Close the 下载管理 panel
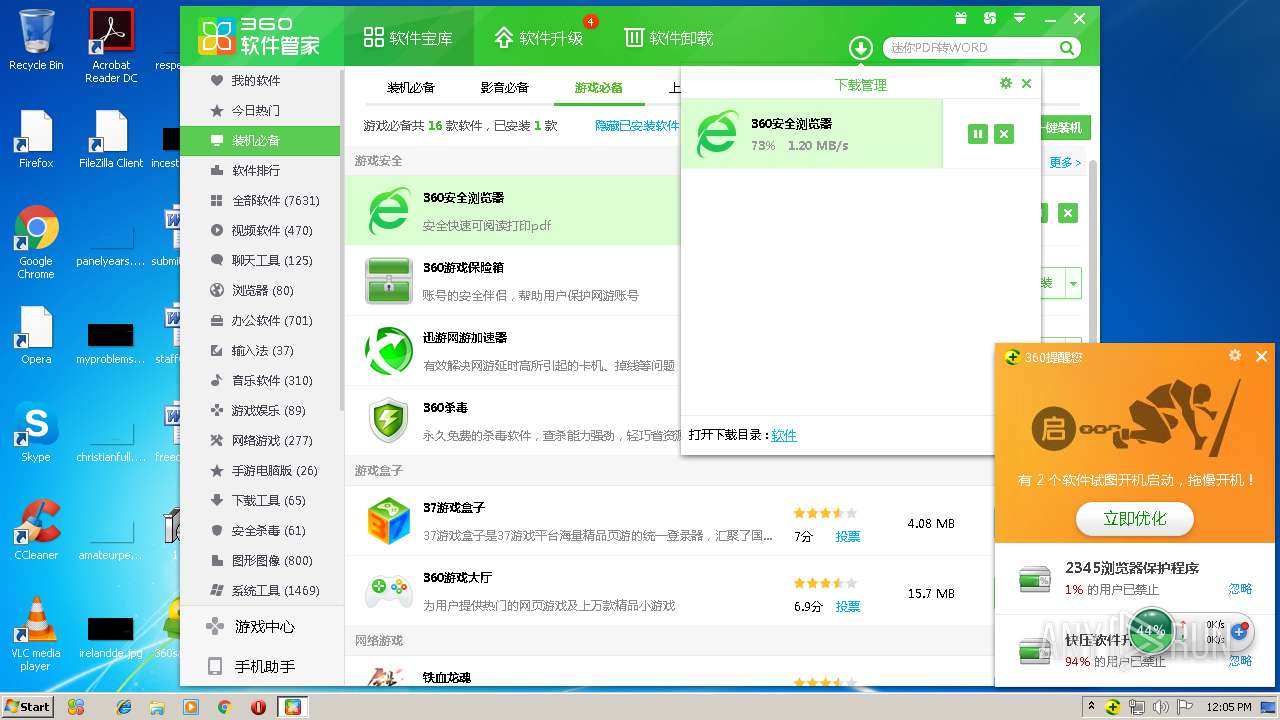 click(1026, 84)
